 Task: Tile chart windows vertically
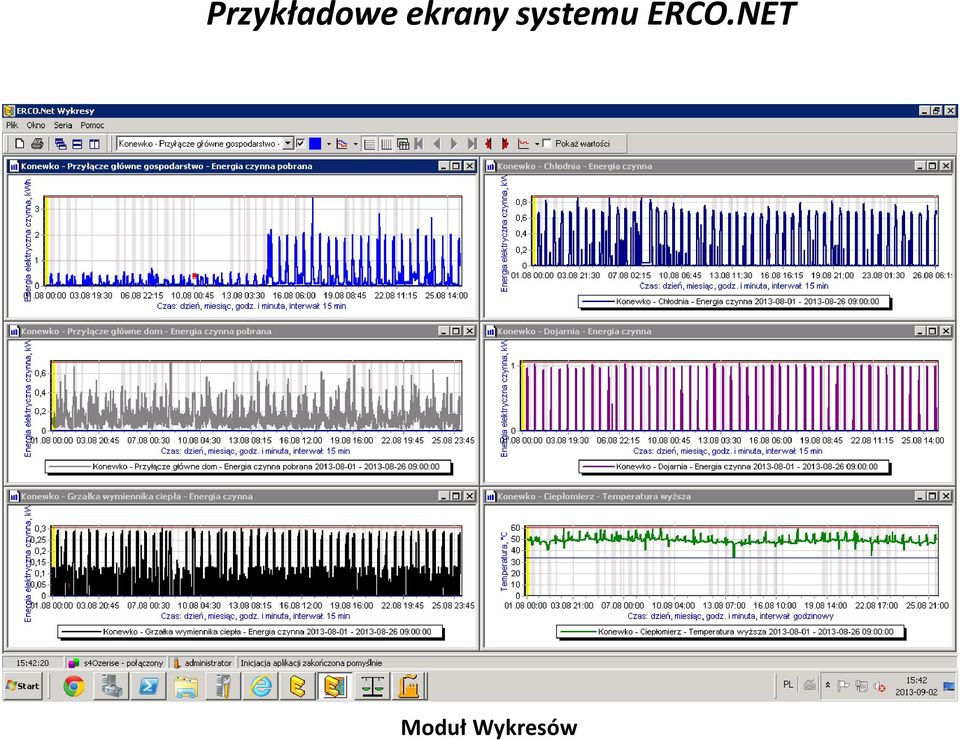click(94, 144)
